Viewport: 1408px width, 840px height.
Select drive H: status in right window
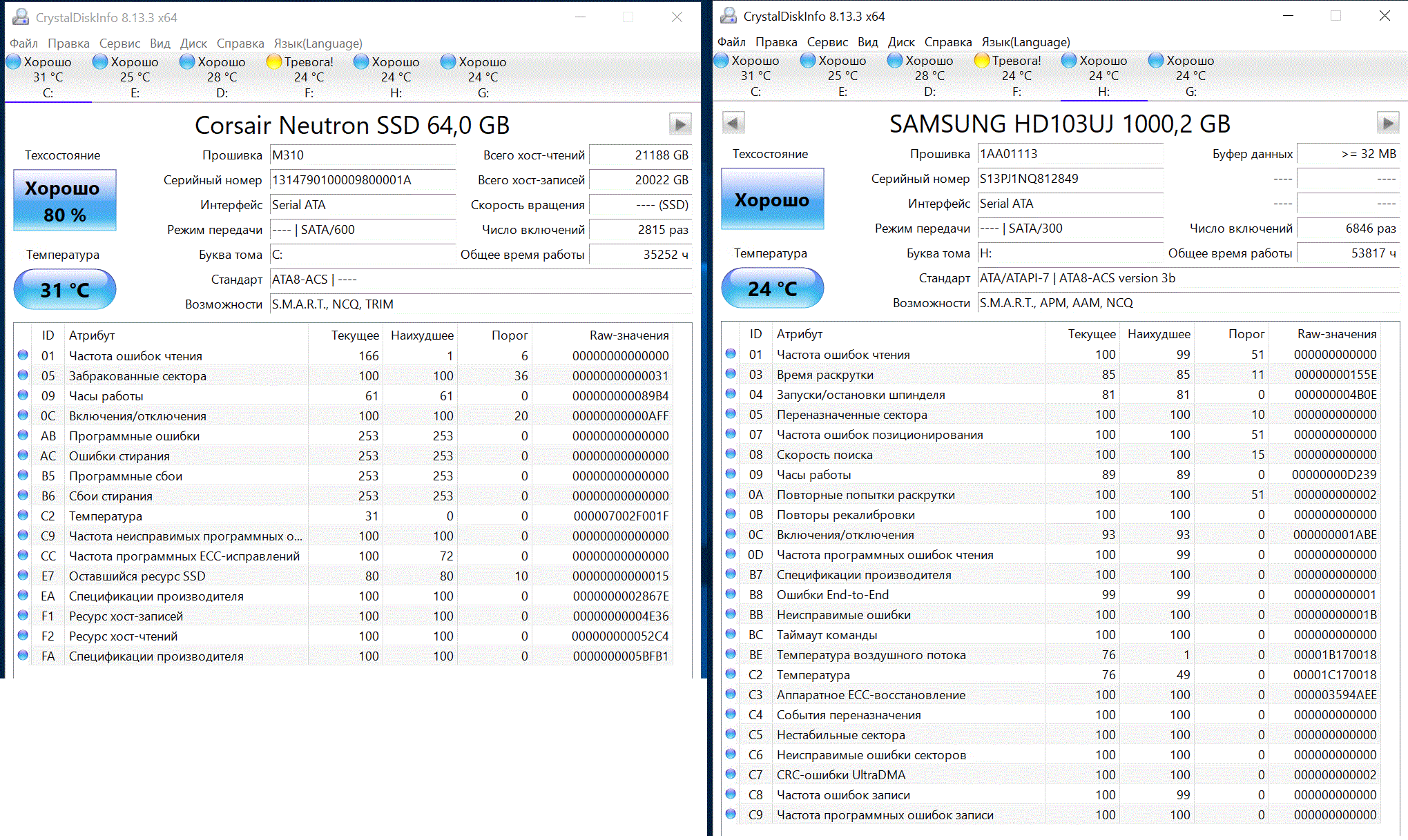[1103, 75]
